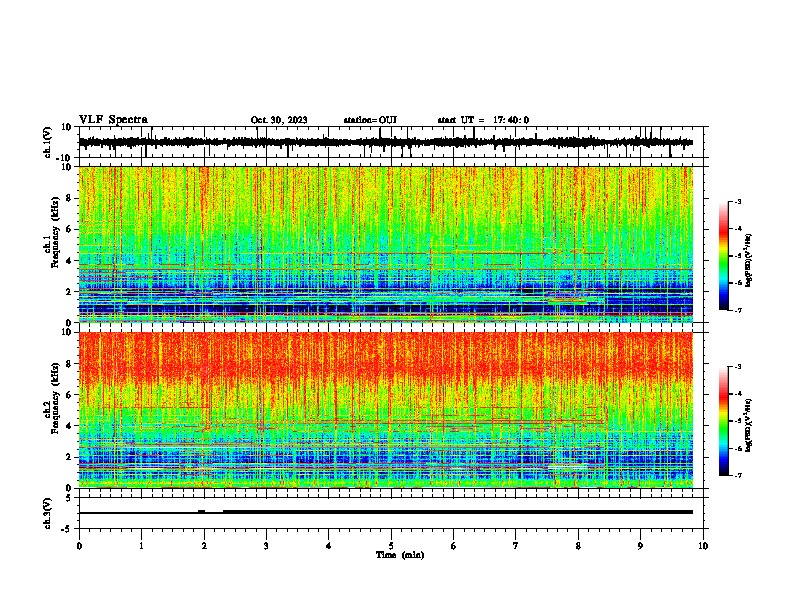Click the "8" kHz tick on ch.1 spectrogram
Screen dimensions: 792x612
69,198
